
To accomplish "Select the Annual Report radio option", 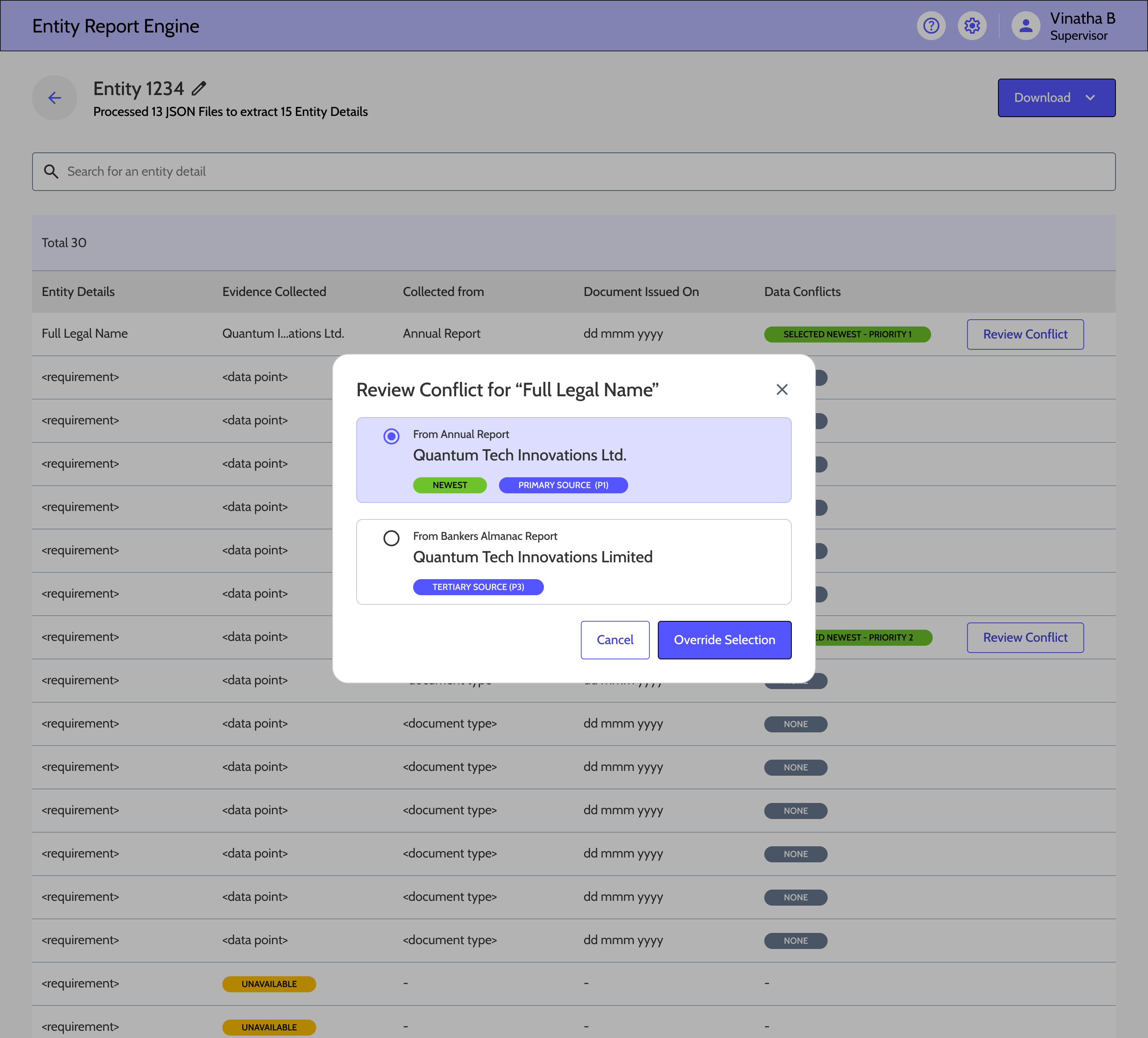I will pos(391,437).
